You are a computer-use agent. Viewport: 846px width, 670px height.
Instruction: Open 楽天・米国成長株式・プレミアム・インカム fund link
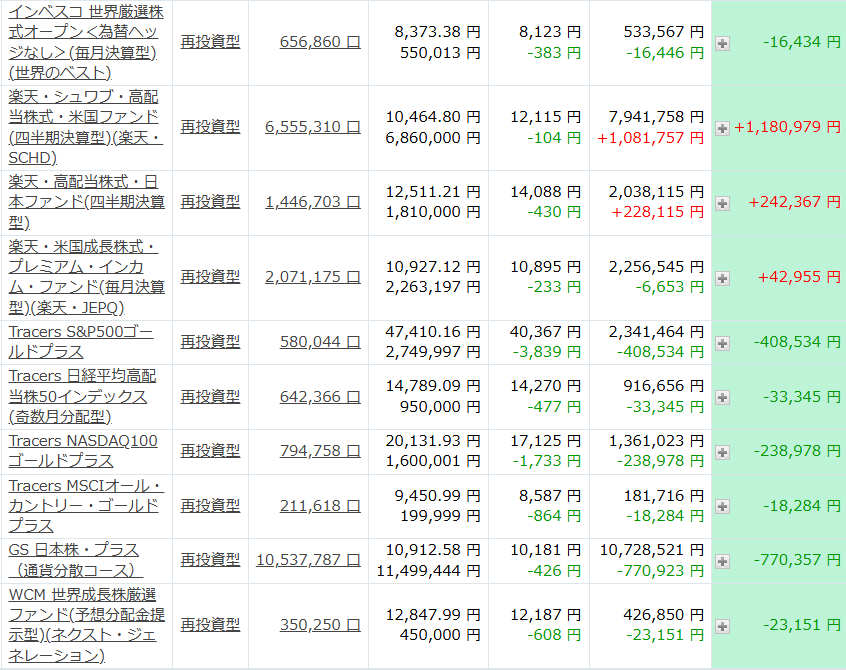[86, 277]
